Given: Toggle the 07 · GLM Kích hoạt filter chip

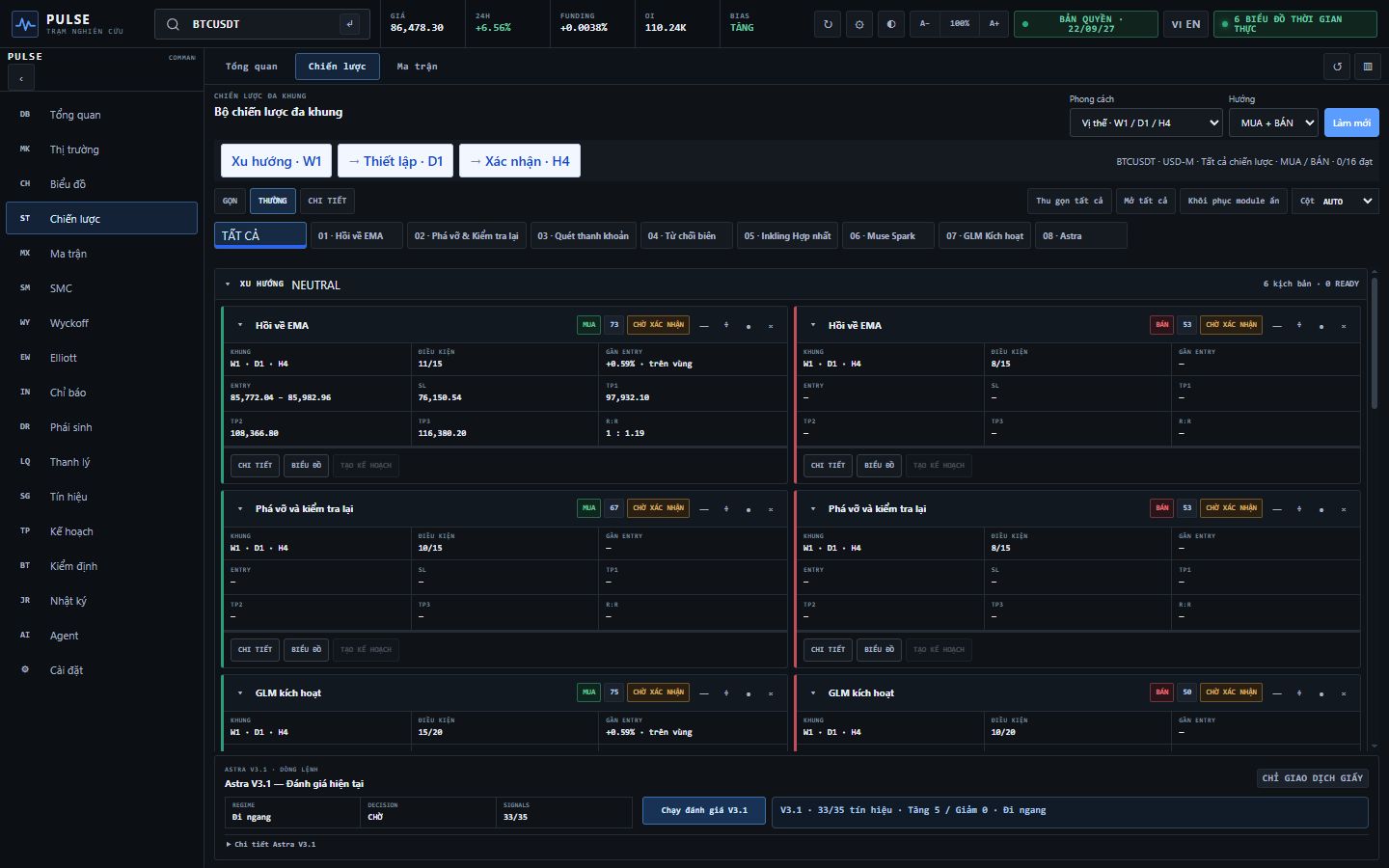Looking at the screenshot, I should [985, 235].
